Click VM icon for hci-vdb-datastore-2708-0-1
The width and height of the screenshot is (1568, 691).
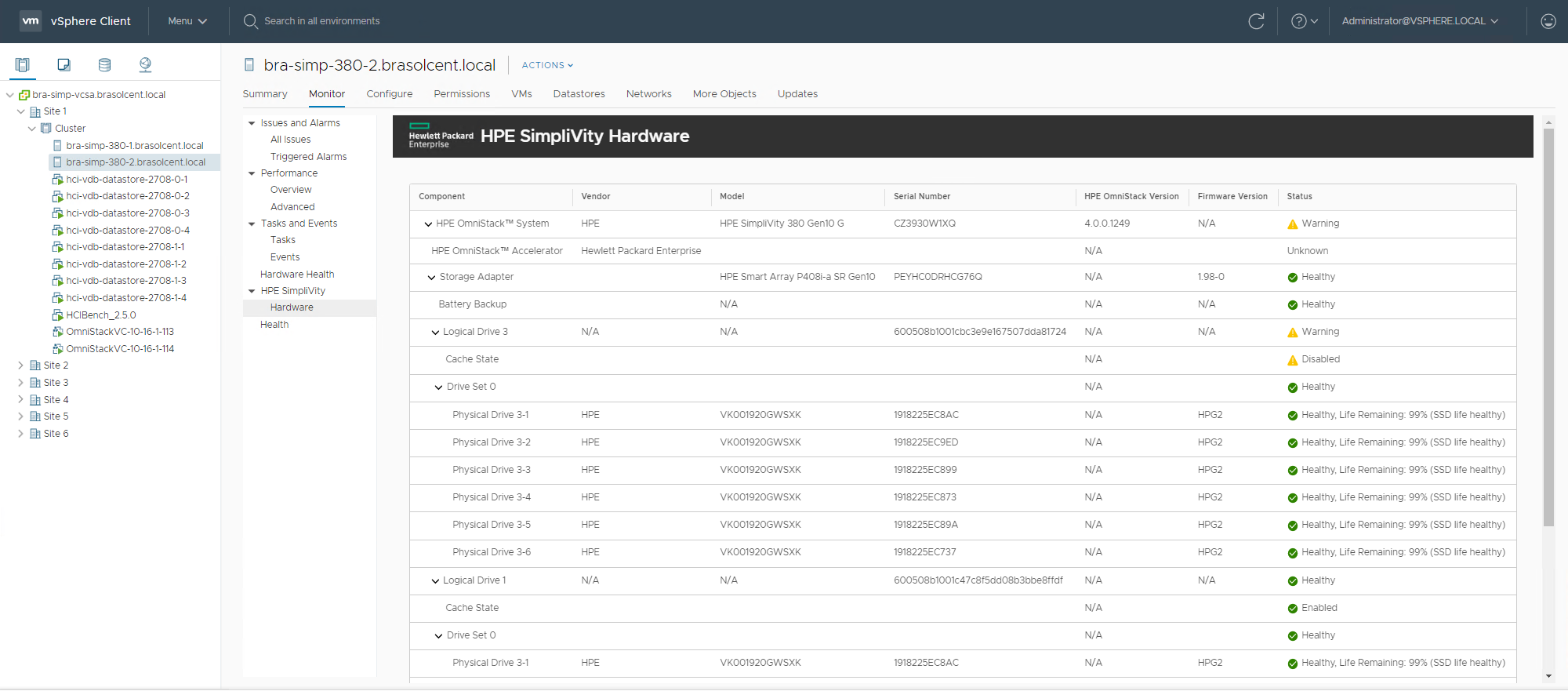tap(57, 180)
